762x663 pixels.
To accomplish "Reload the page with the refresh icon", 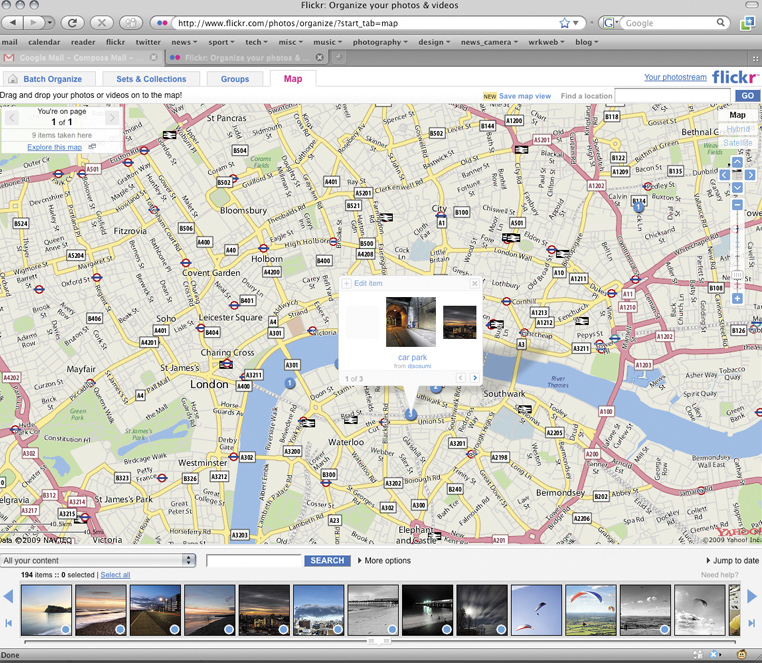I will pyautogui.click(x=72, y=22).
